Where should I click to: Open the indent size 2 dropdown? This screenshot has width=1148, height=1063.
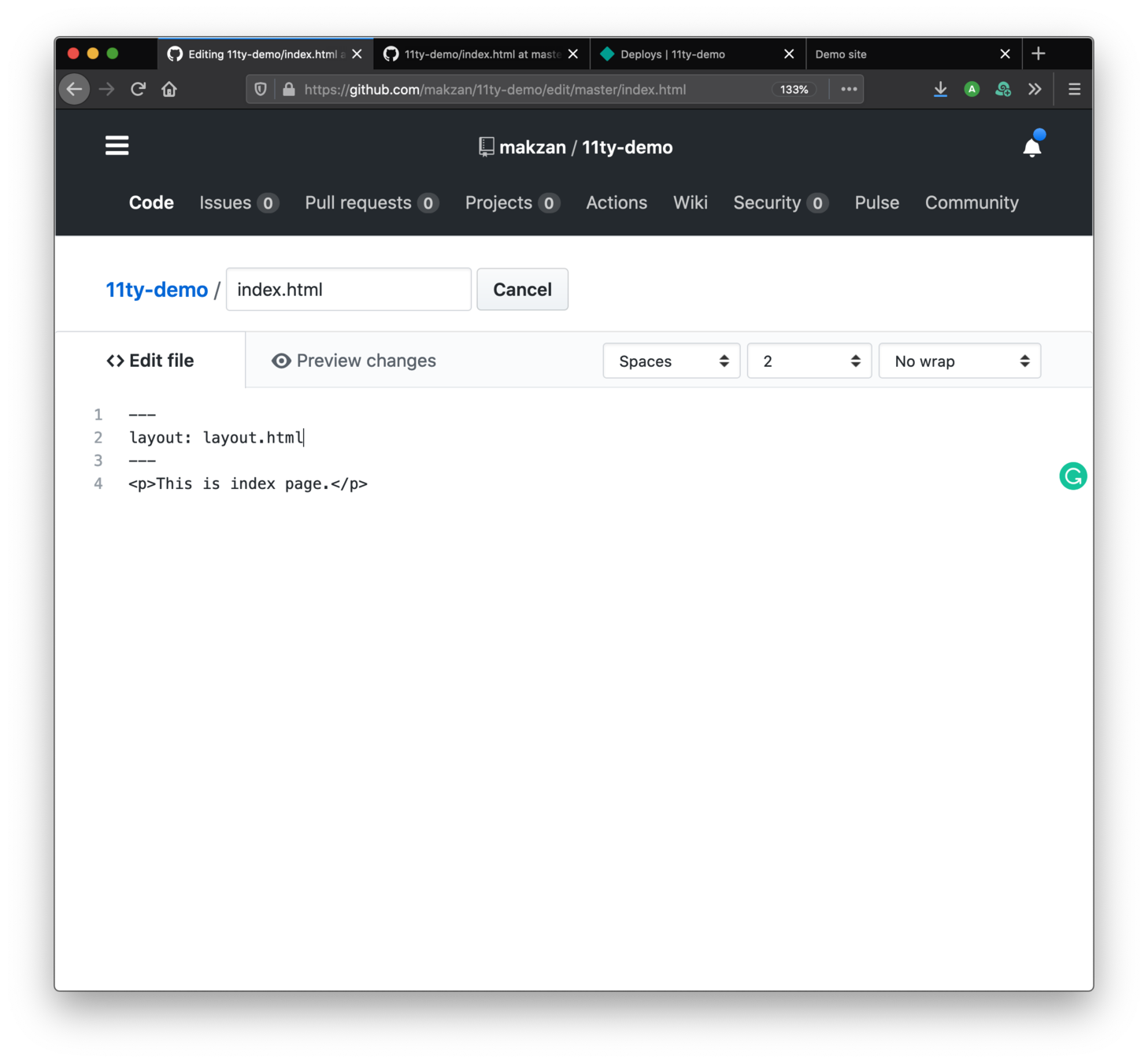tap(809, 361)
